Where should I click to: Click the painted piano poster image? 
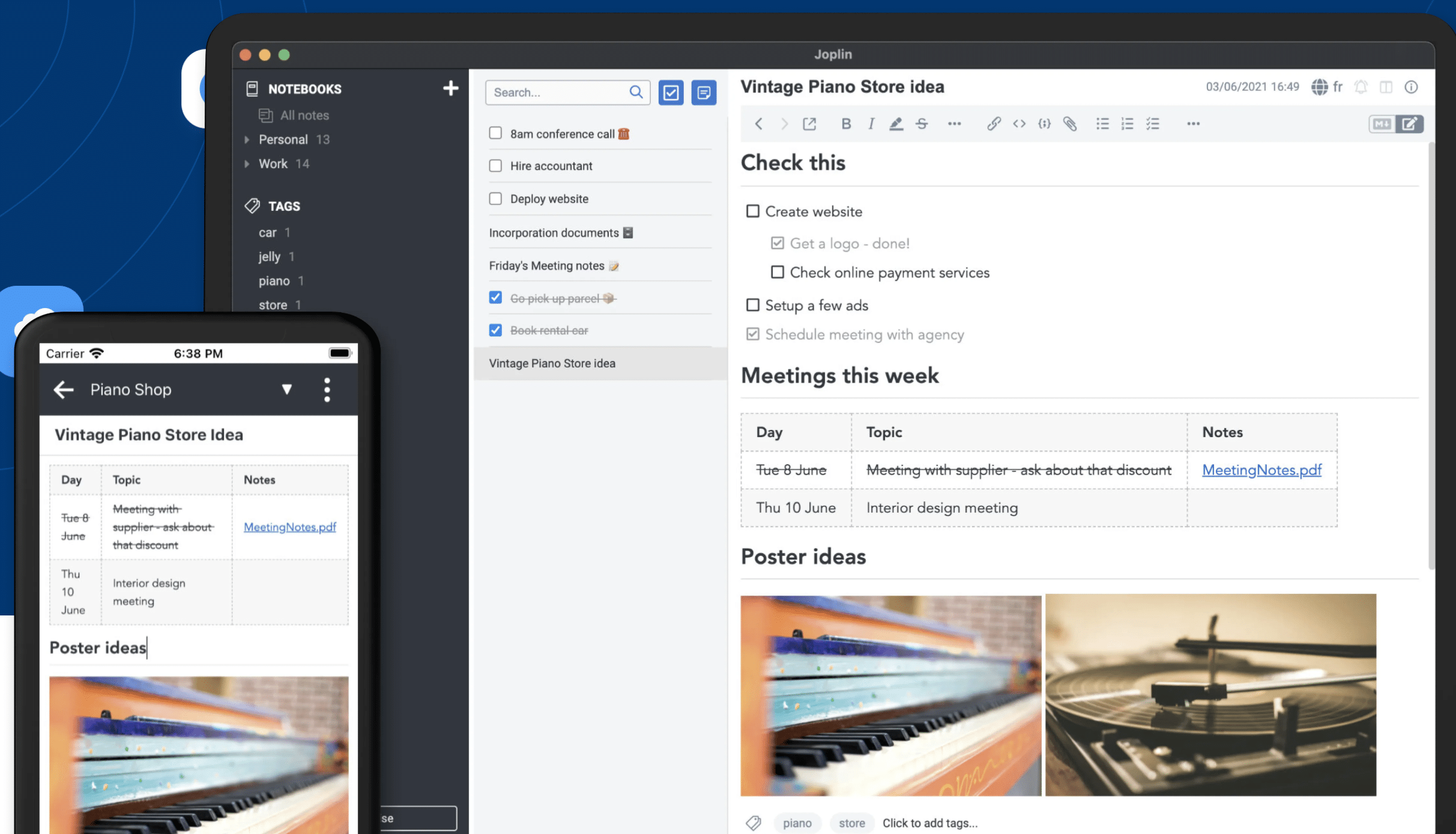point(891,695)
